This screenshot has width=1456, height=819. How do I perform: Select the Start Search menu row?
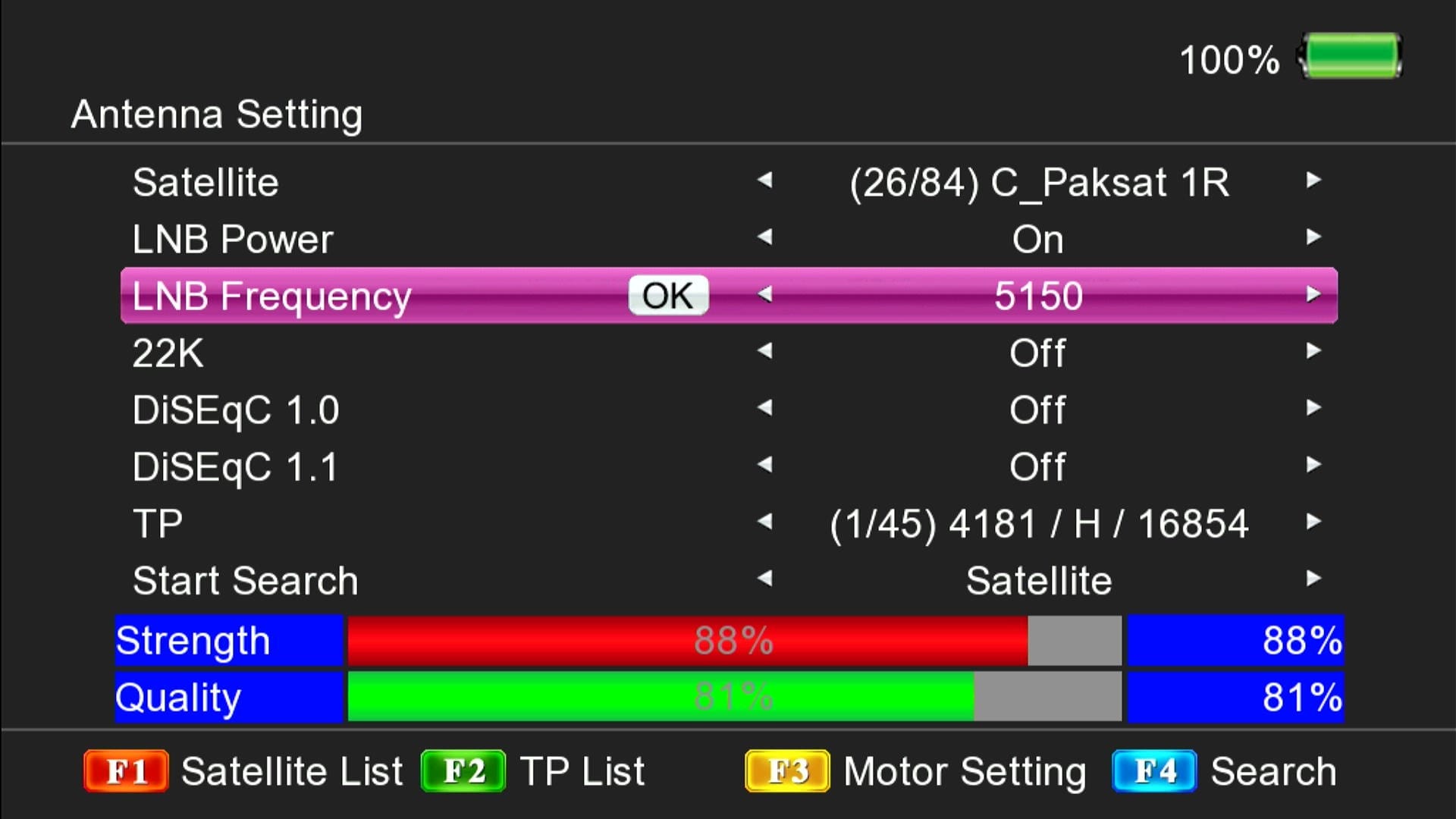729,580
